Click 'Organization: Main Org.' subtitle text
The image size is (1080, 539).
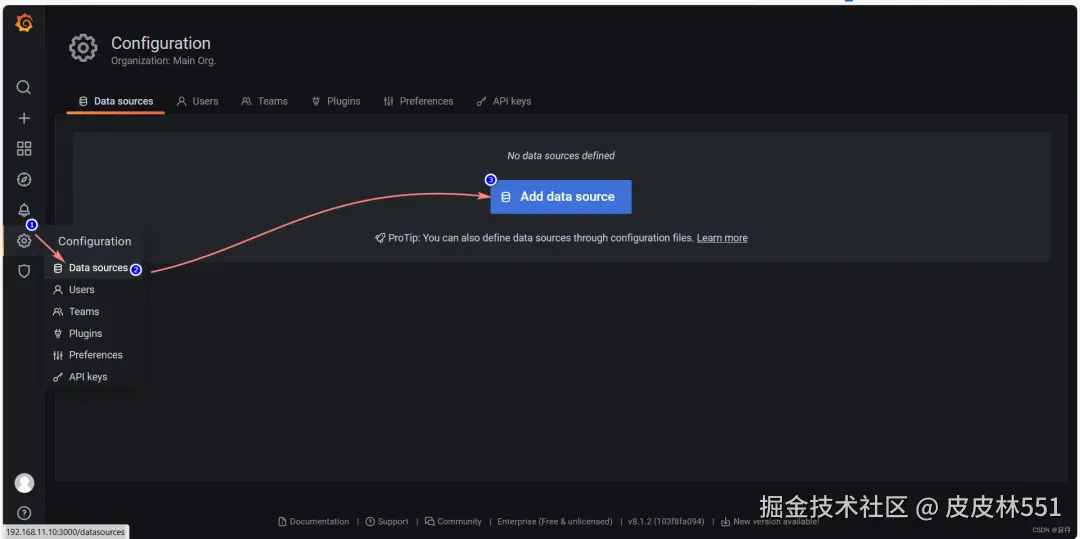tap(163, 61)
